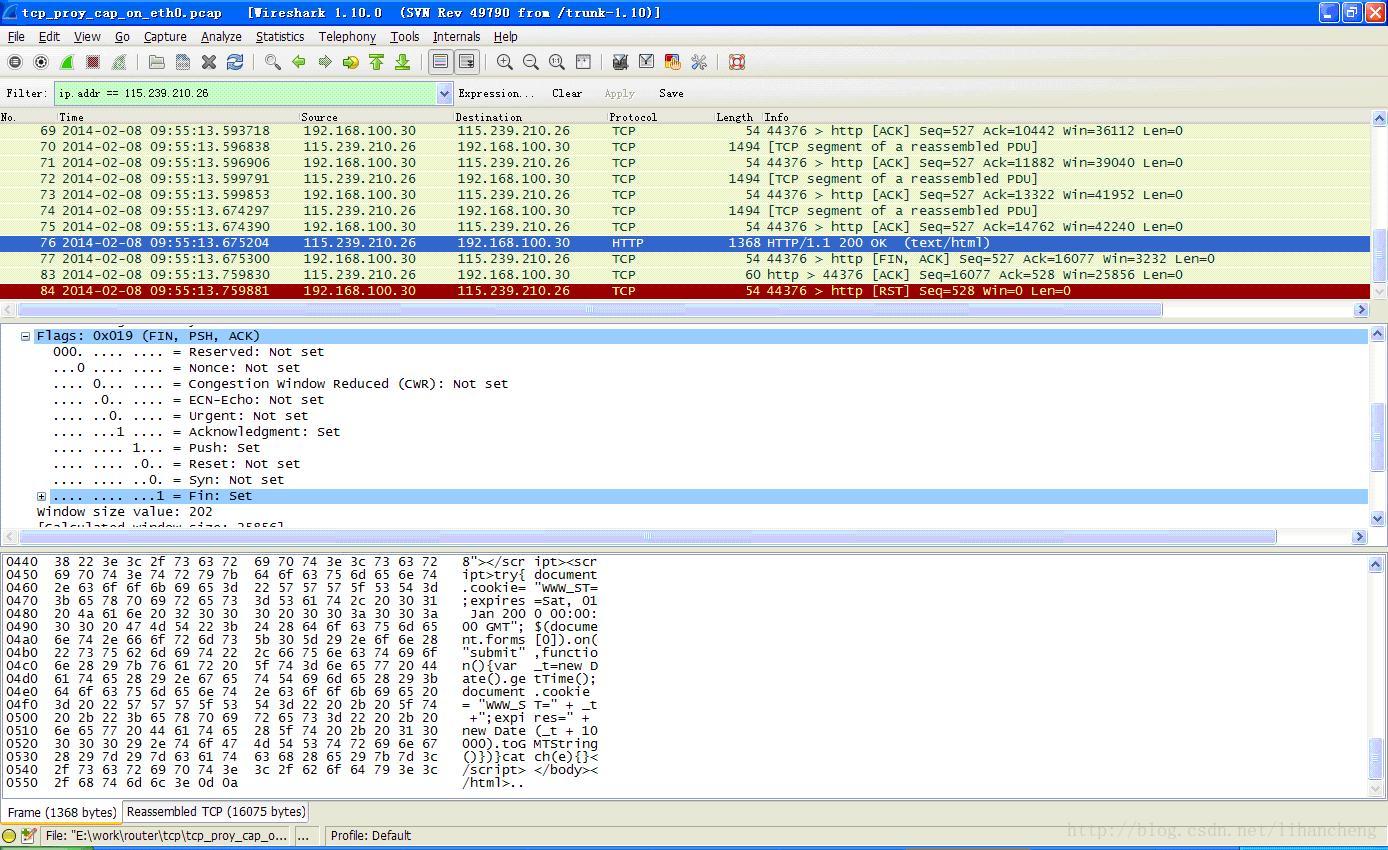Open help lifebuoy icon
Viewport: 1388px width, 850px height.
[737, 62]
